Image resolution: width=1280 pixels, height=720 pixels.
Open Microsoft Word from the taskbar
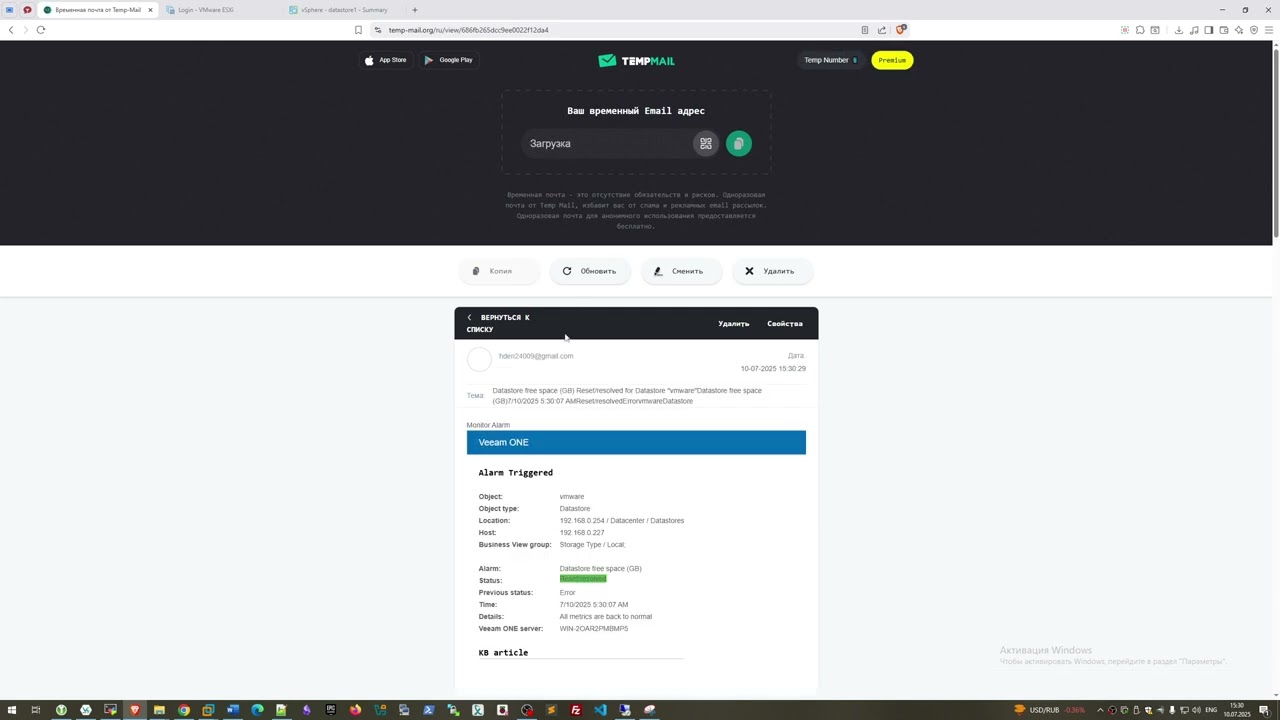233,710
